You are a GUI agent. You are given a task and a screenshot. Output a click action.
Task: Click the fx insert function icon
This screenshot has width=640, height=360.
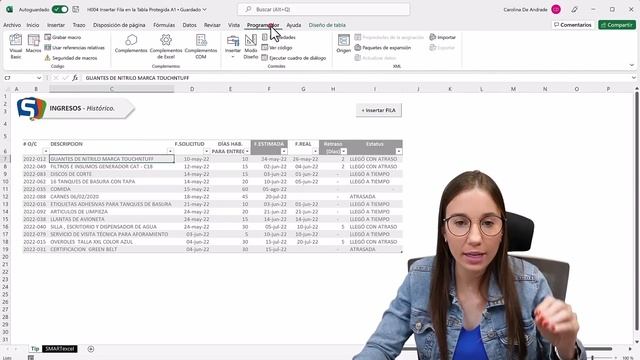point(75,78)
